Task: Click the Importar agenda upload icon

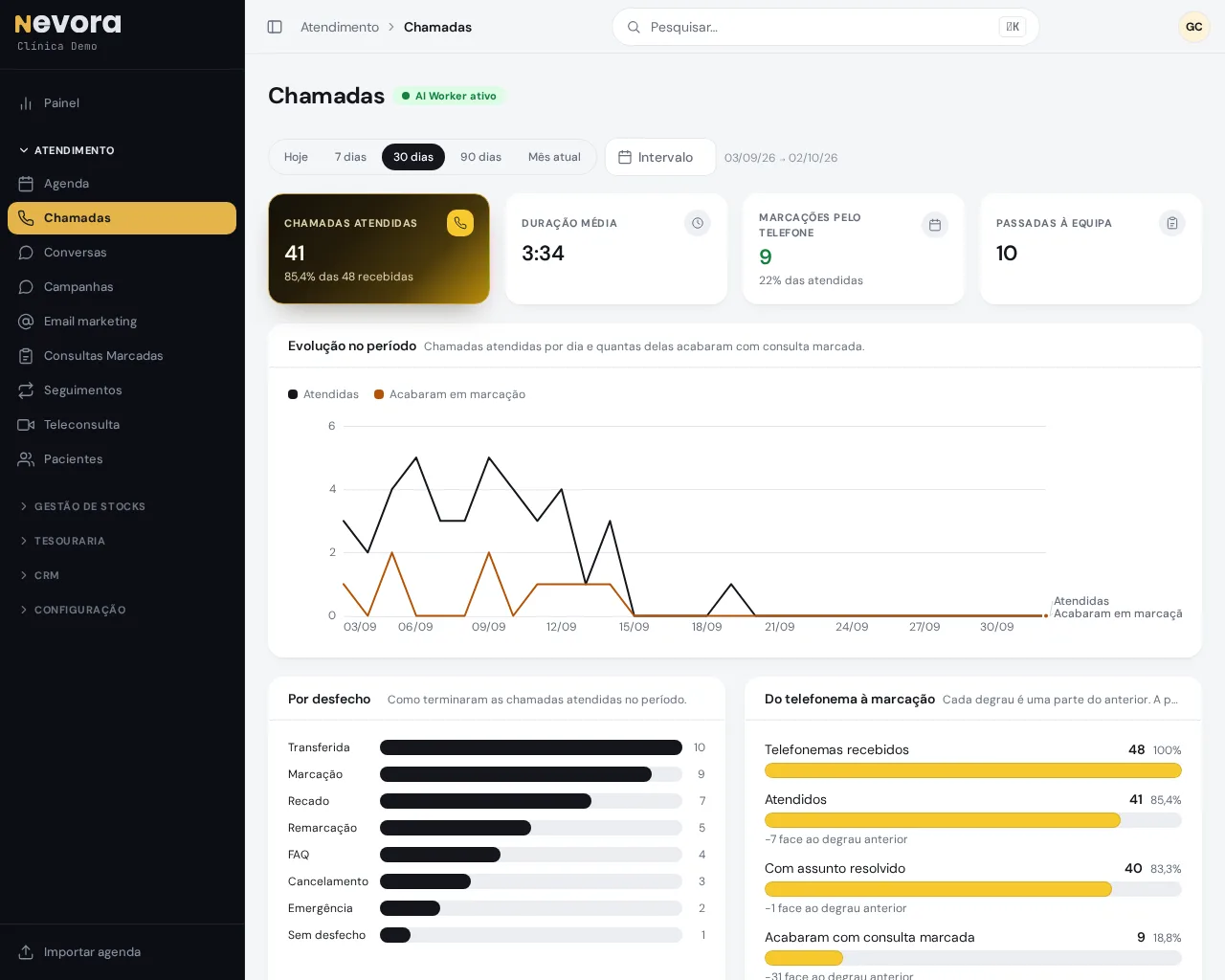Action: click(26, 951)
